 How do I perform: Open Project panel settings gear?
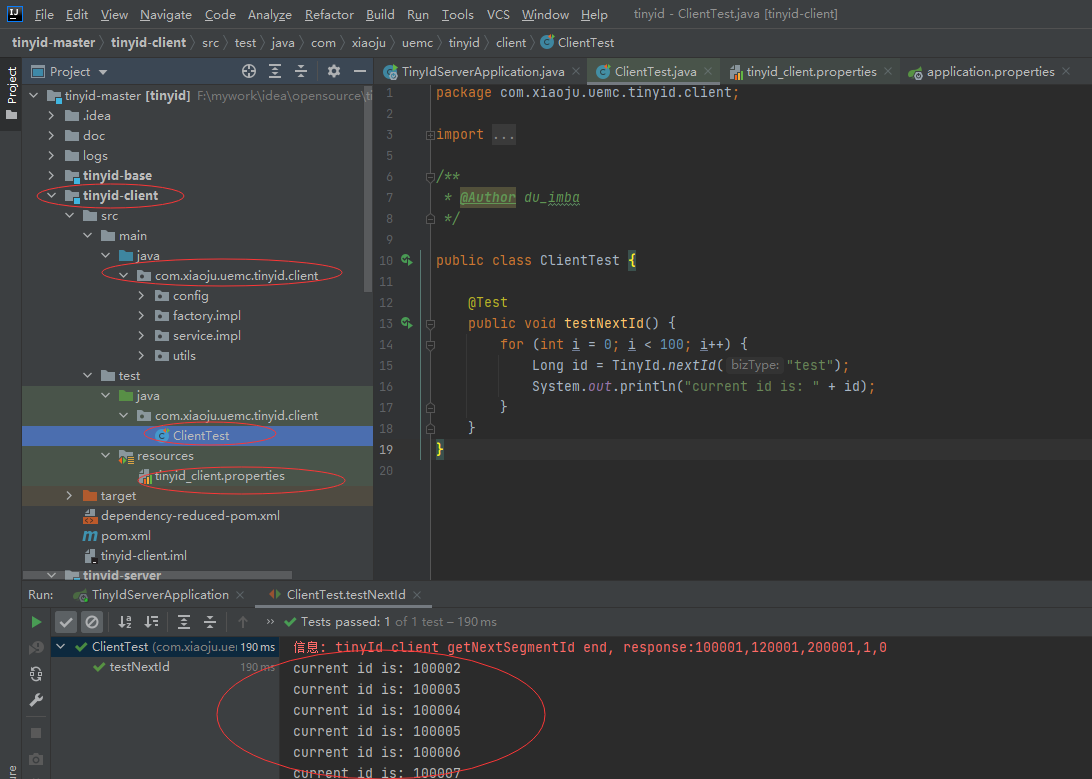(x=334, y=71)
